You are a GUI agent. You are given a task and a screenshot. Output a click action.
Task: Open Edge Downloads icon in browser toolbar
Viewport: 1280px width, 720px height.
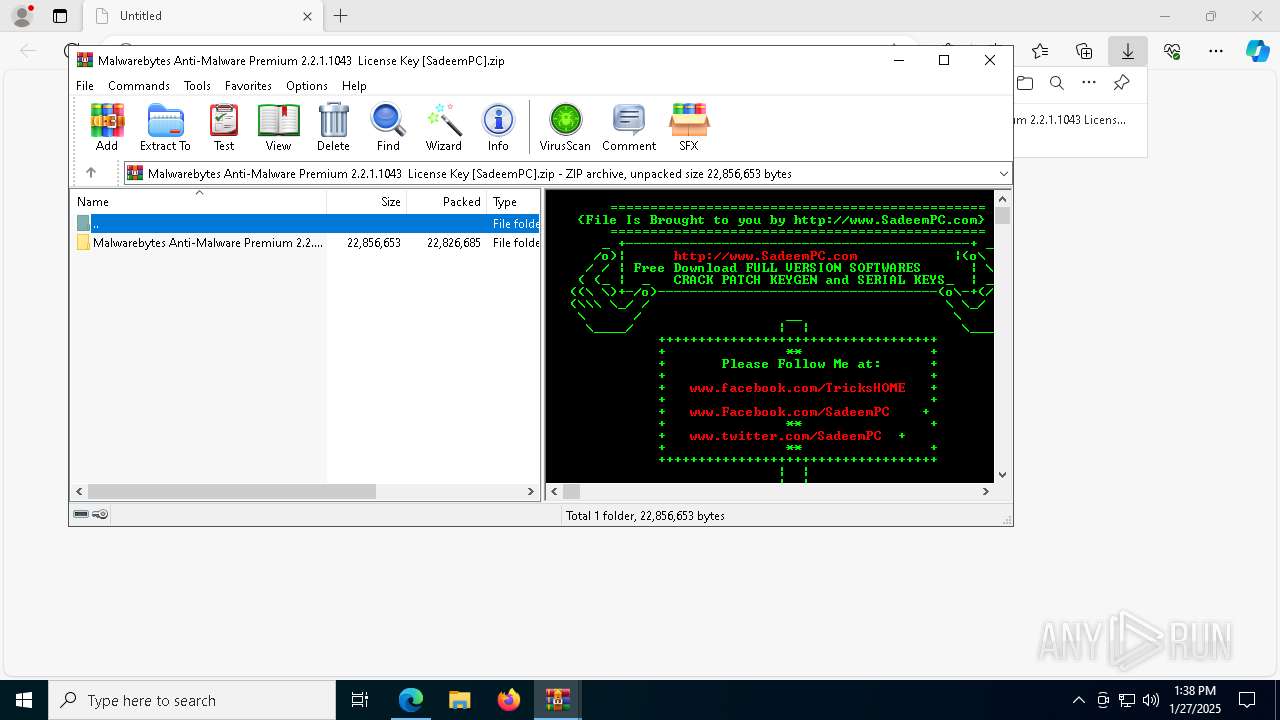1128,51
